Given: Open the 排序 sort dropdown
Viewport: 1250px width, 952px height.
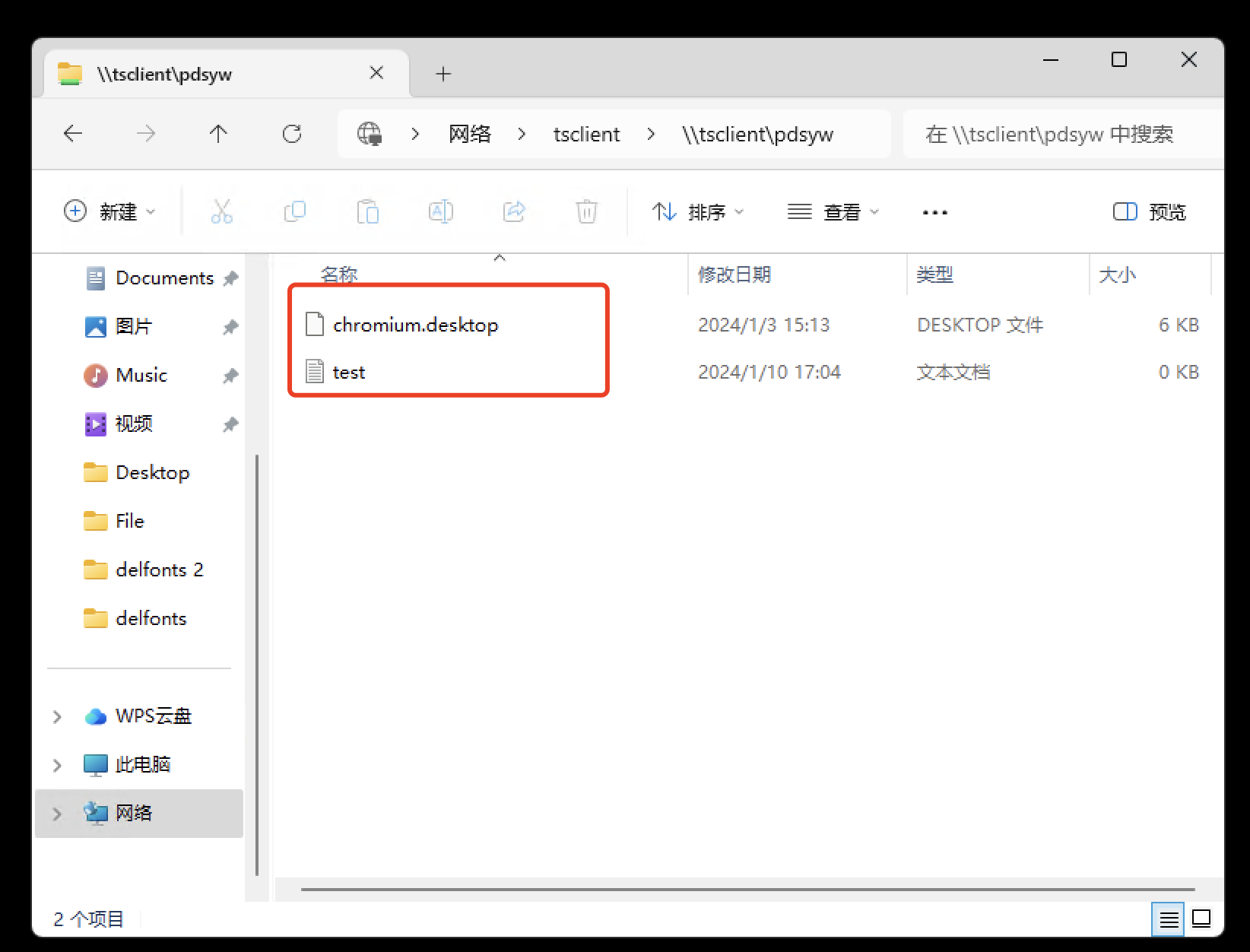Looking at the screenshot, I should 697,211.
